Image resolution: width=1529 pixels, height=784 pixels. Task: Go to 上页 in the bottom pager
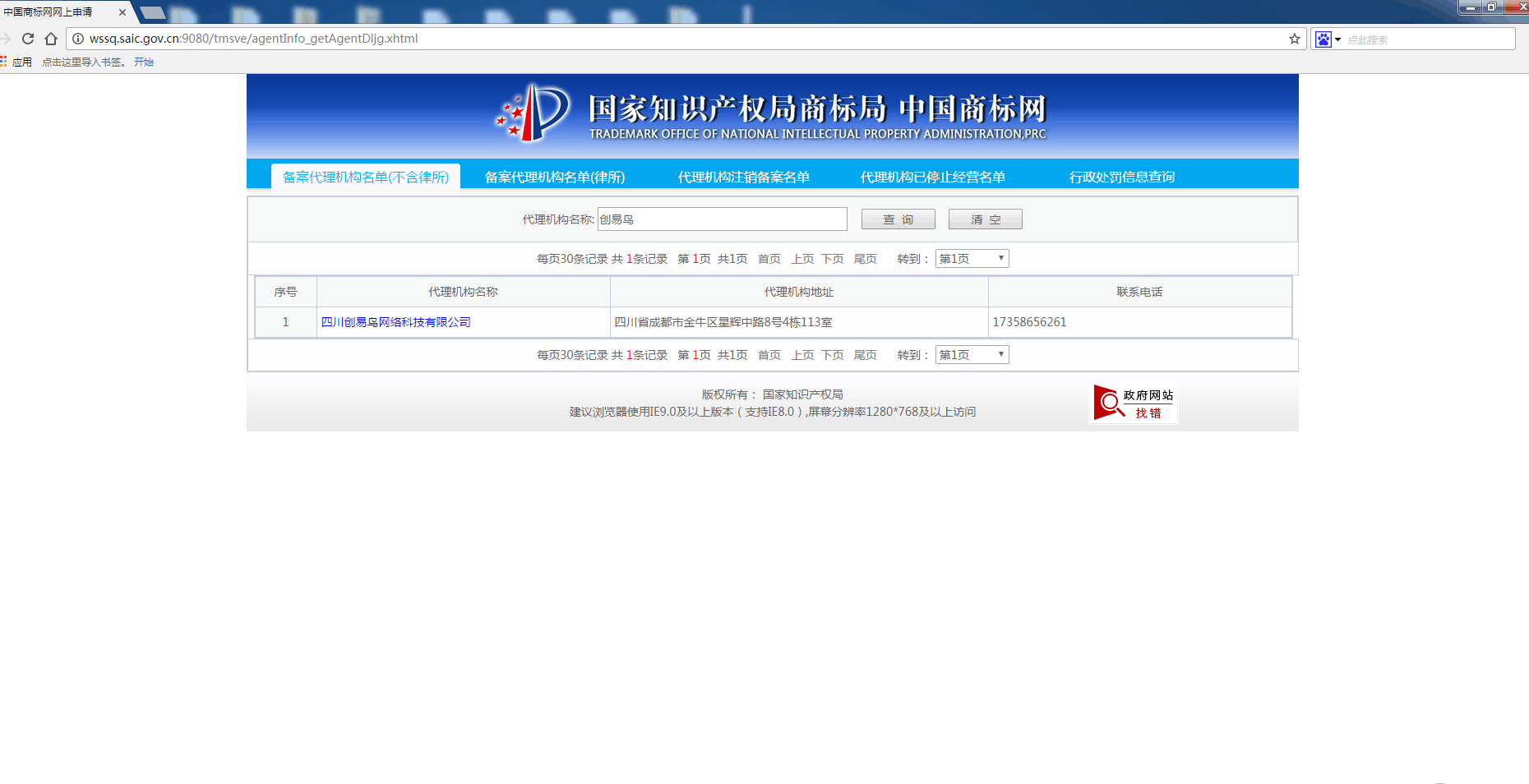pyautogui.click(x=802, y=355)
